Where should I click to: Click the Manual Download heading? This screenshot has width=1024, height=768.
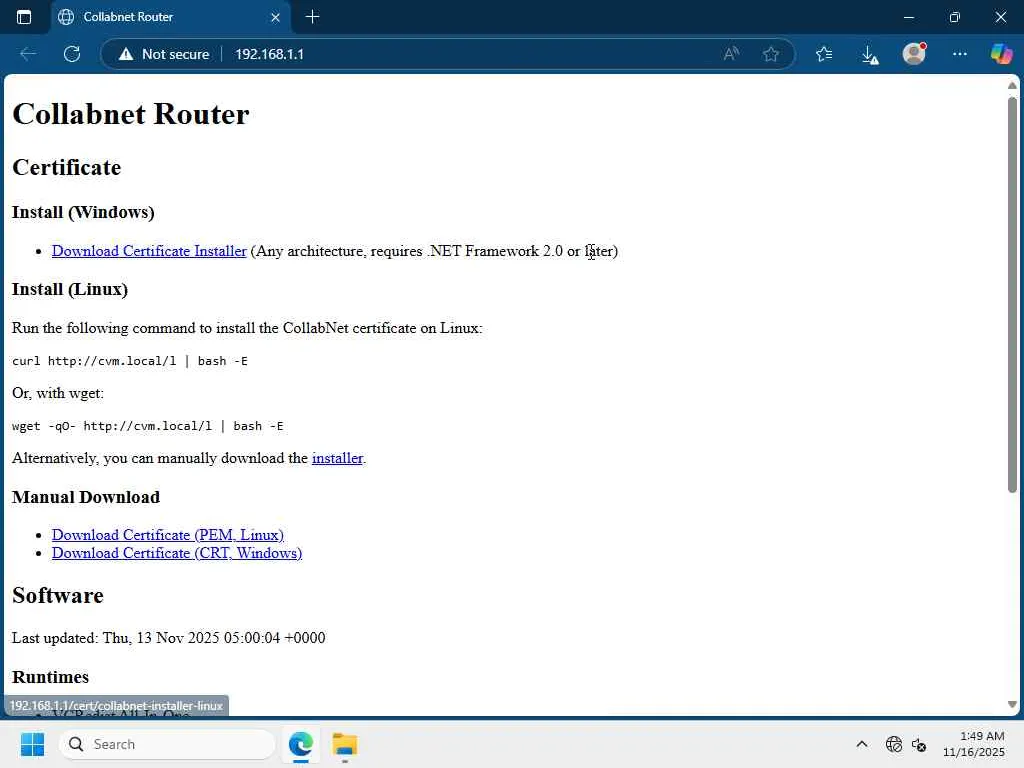point(86,497)
